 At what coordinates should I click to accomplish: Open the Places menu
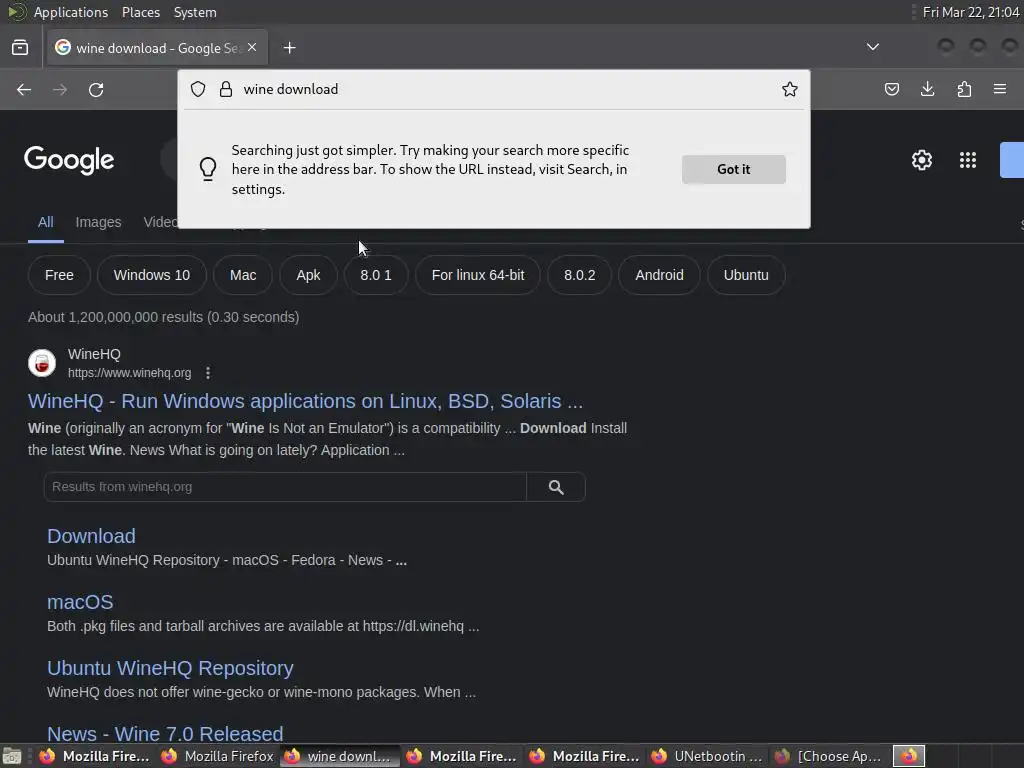coord(140,12)
